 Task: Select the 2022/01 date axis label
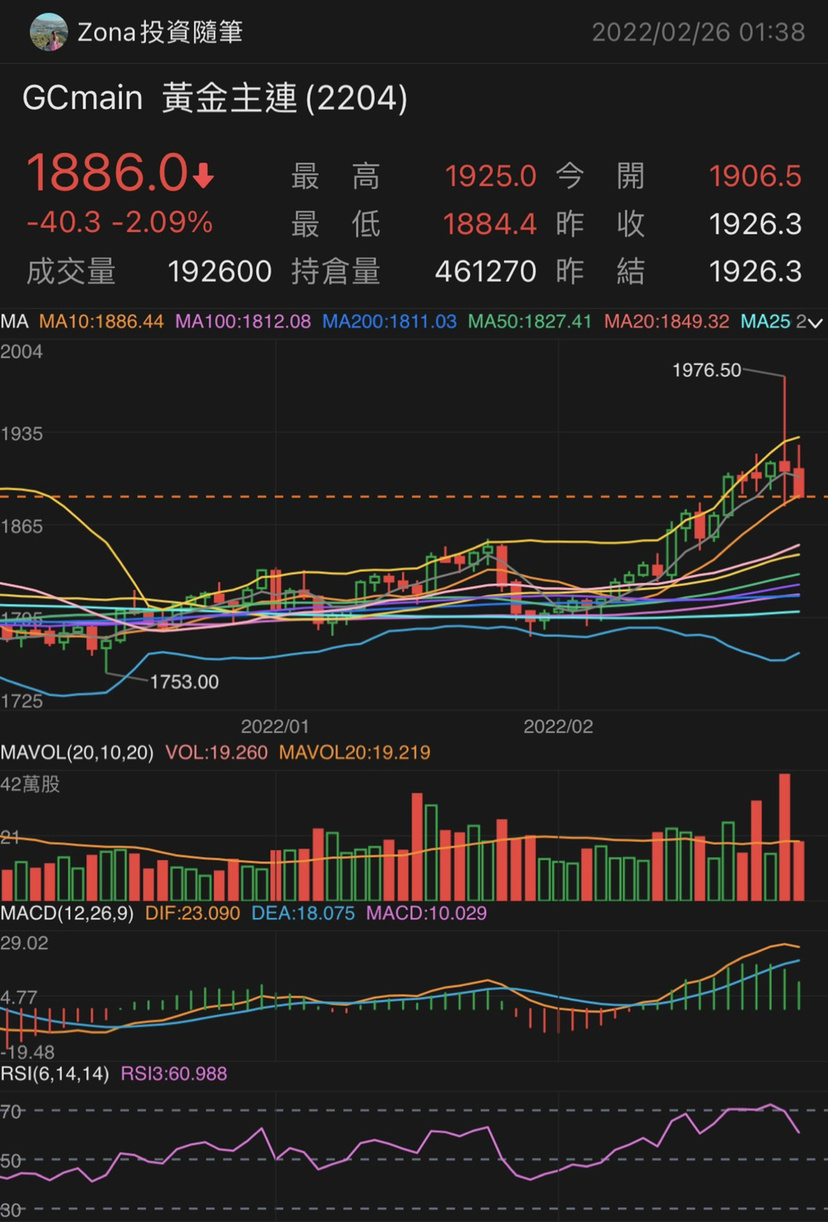pyautogui.click(x=275, y=727)
